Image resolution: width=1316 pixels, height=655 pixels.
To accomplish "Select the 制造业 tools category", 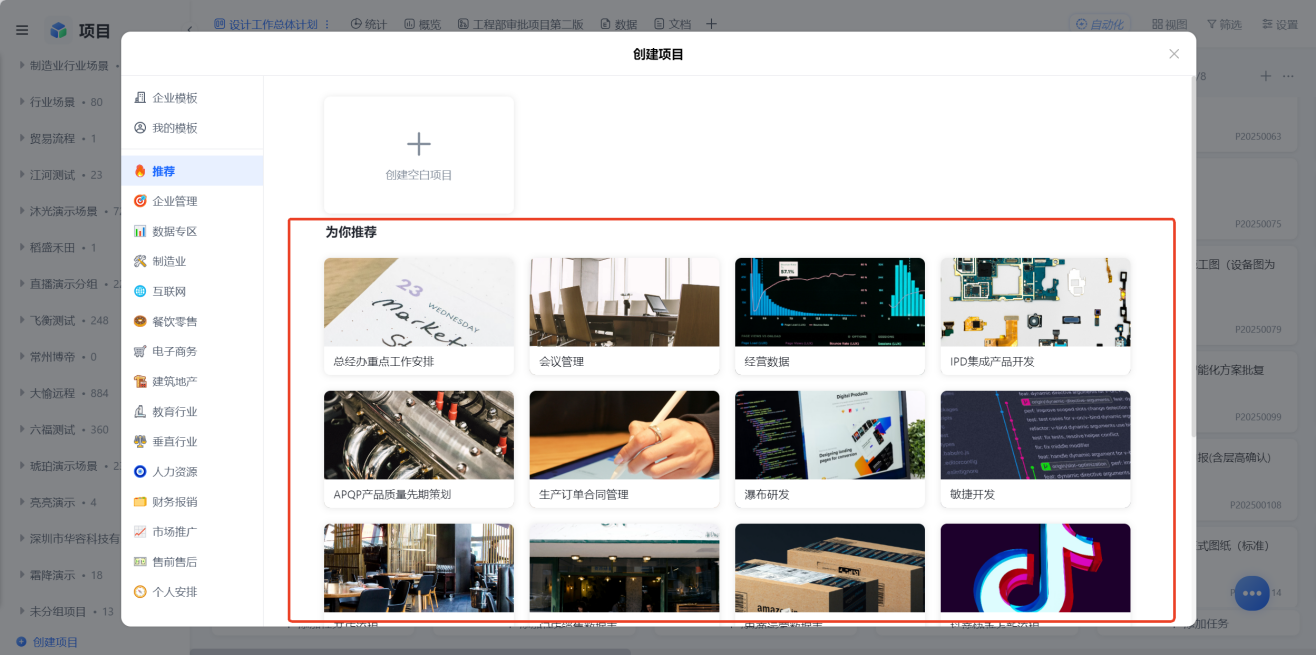I will point(192,261).
